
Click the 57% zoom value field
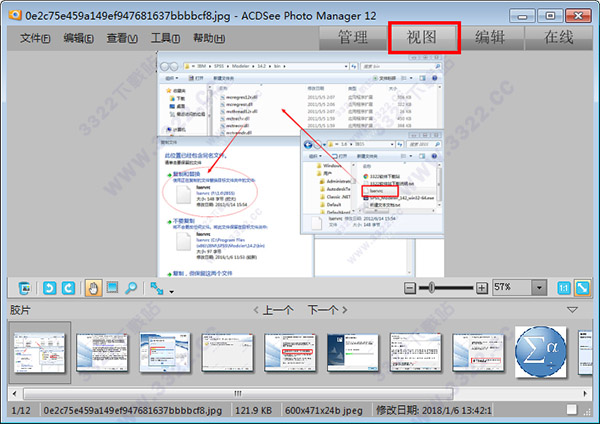(x=511, y=287)
